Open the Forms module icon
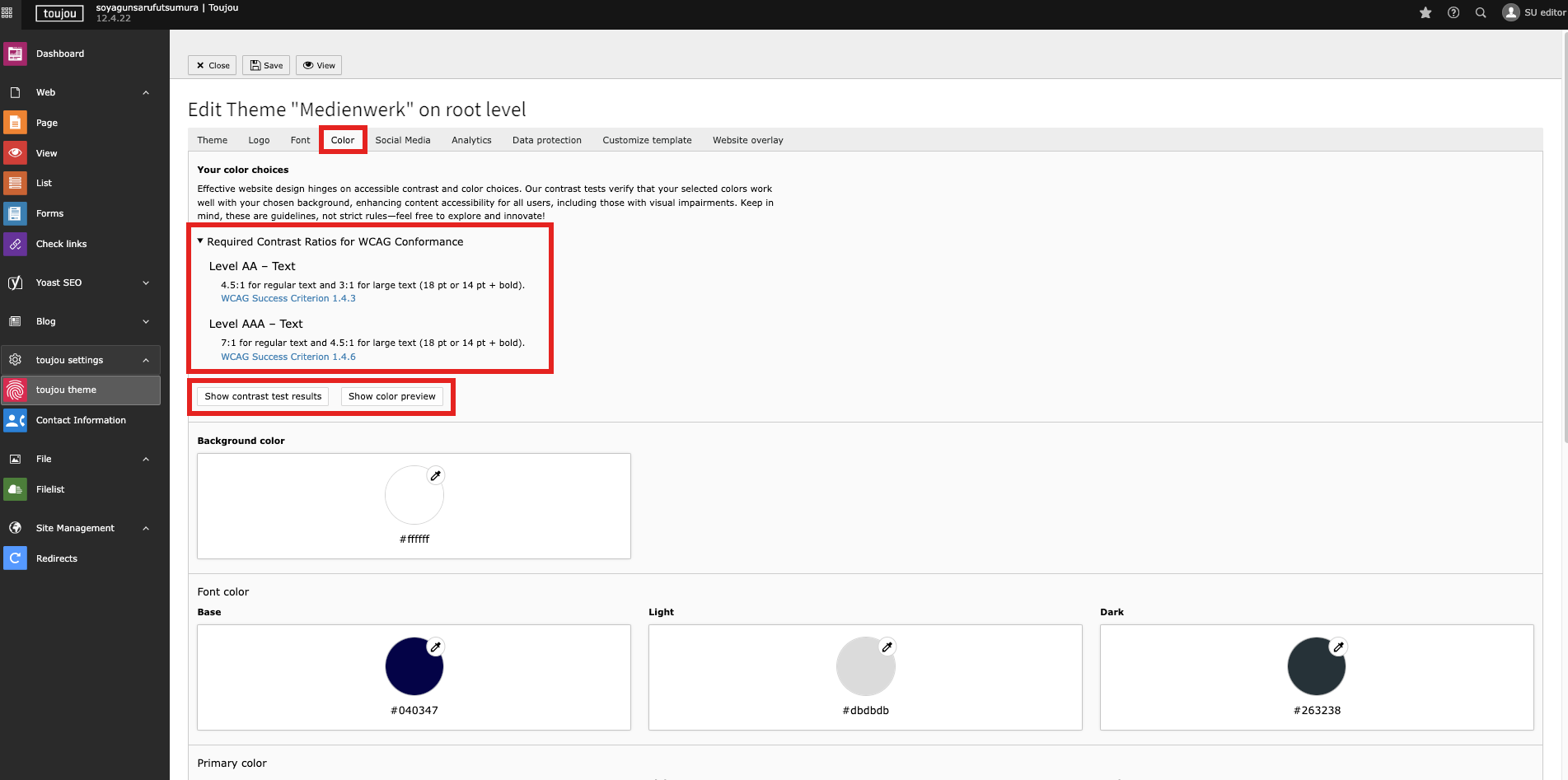The image size is (1568, 780). pos(15,213)
